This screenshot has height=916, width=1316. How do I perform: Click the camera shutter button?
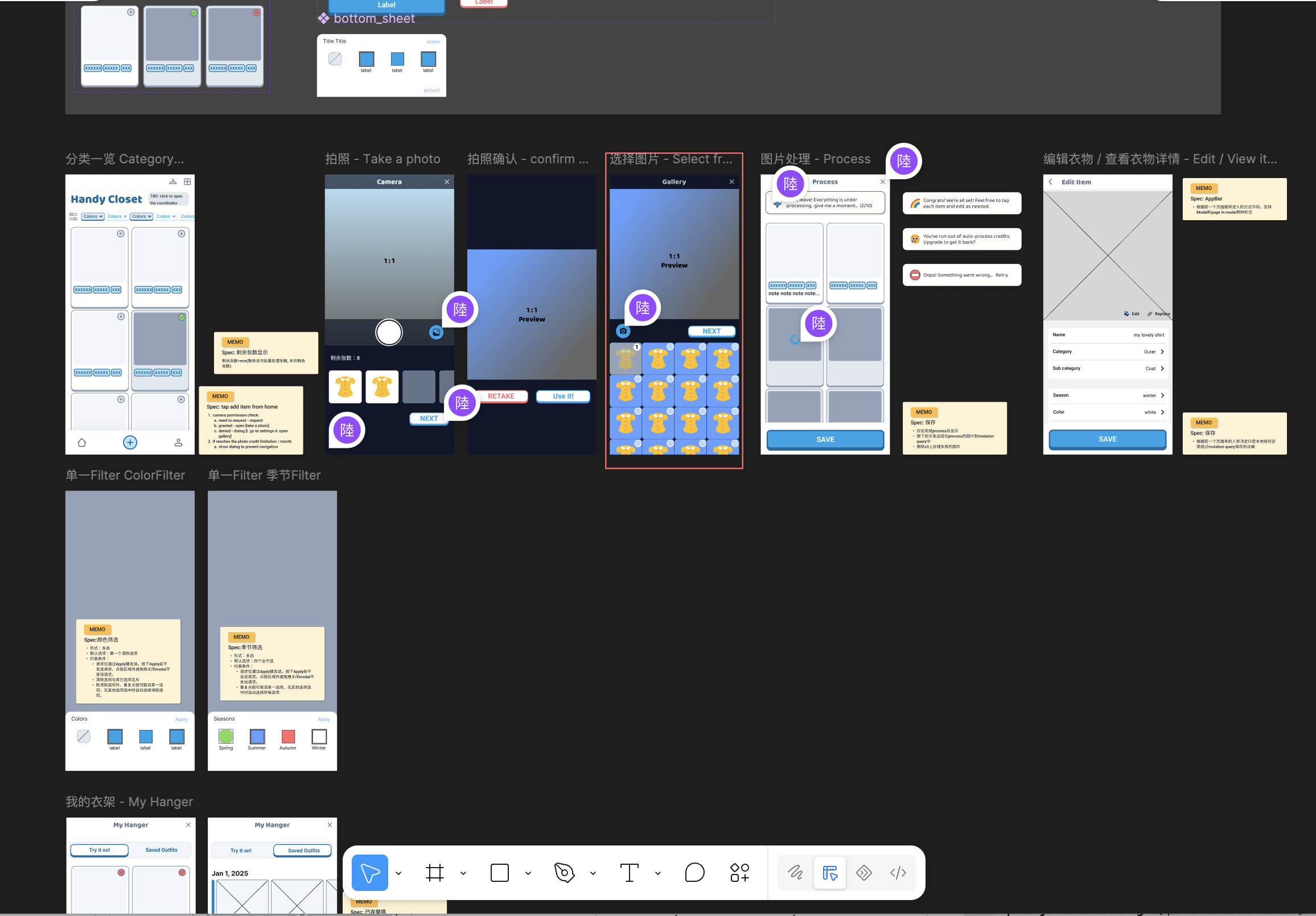389,332
